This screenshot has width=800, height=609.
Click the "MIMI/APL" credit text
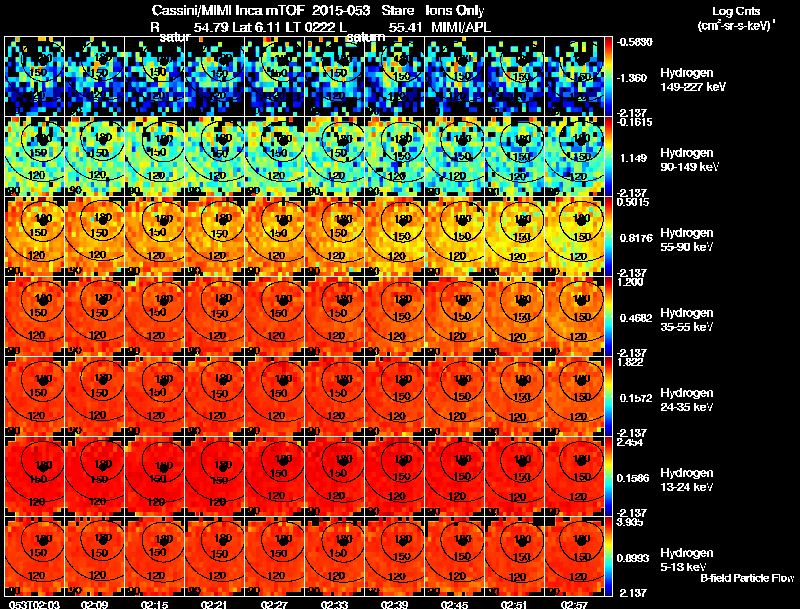pyautogui.click(x=461, y=27)
